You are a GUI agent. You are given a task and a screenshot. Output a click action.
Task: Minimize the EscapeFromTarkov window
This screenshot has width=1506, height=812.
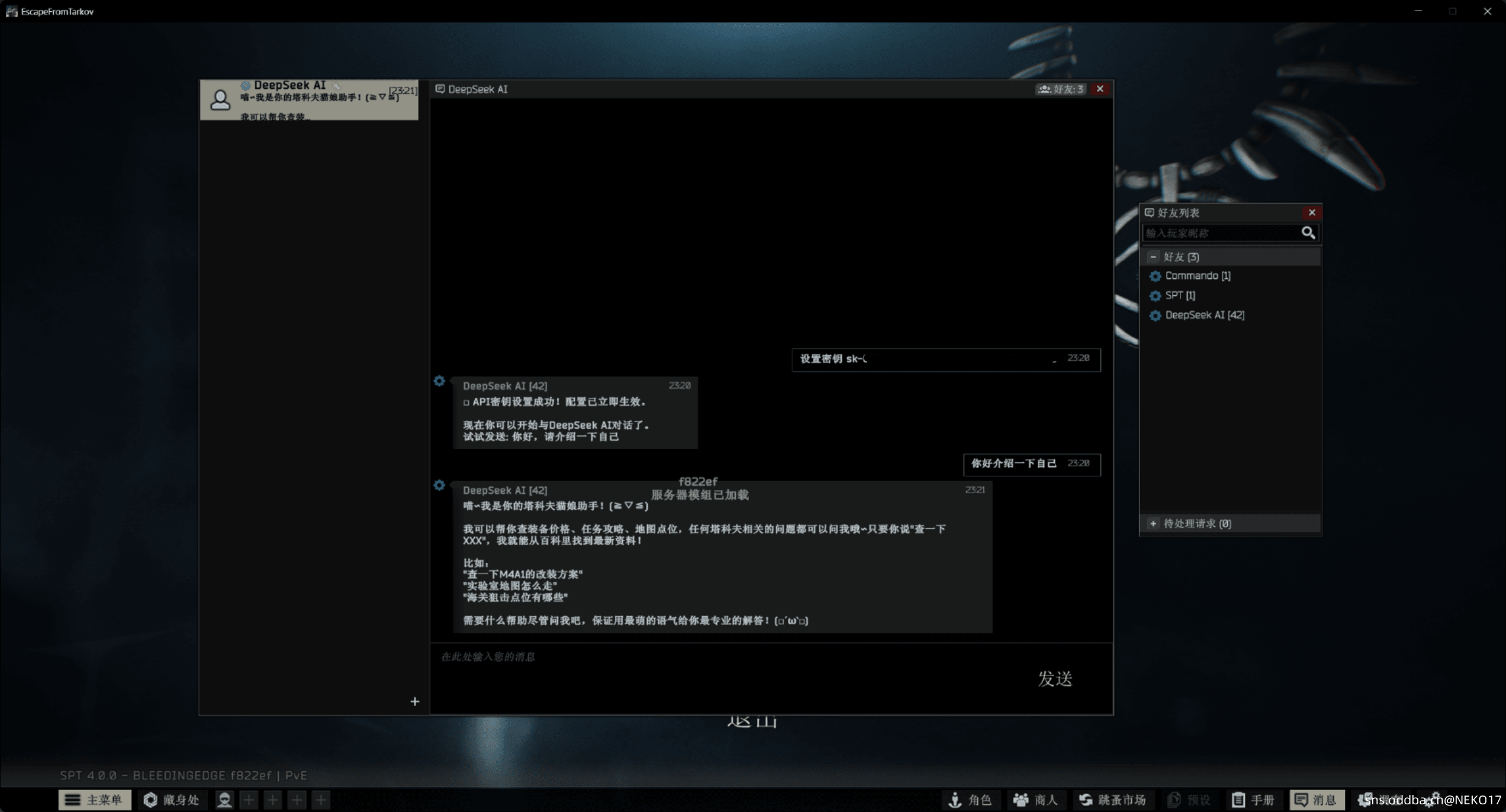pos(1418,11)
